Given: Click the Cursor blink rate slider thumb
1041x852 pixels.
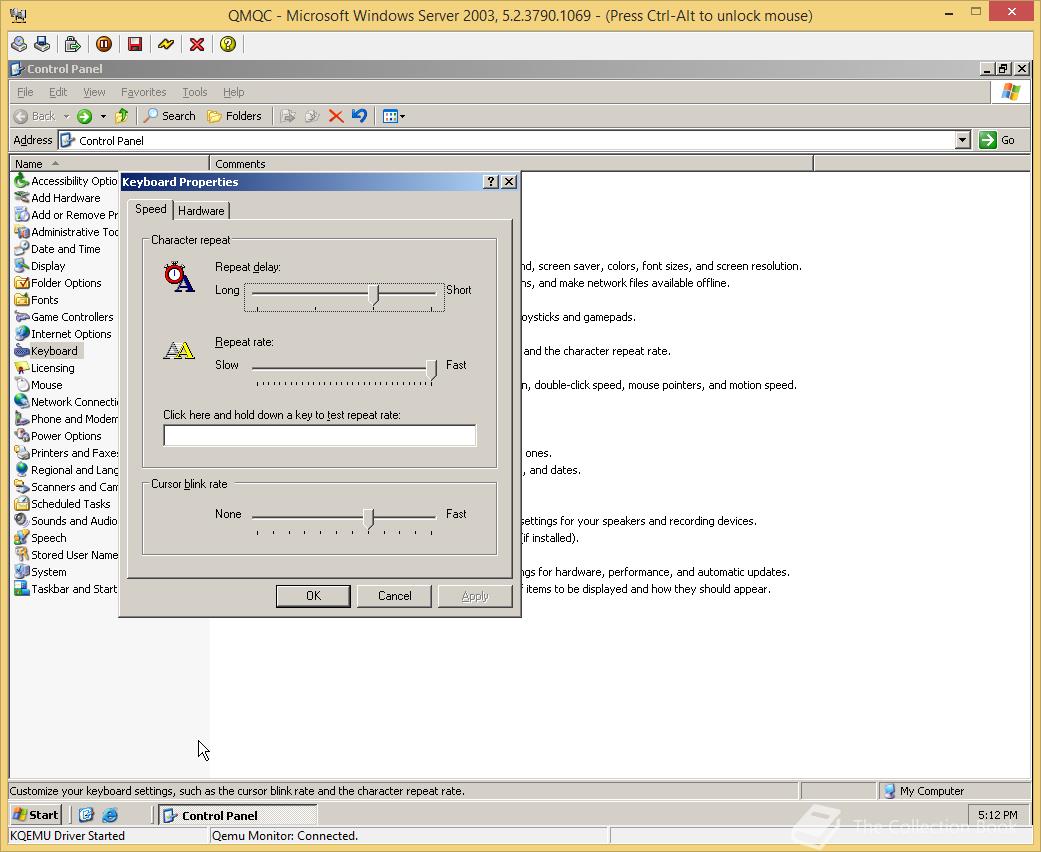Looking at the screenshot, I should (368, 519).
